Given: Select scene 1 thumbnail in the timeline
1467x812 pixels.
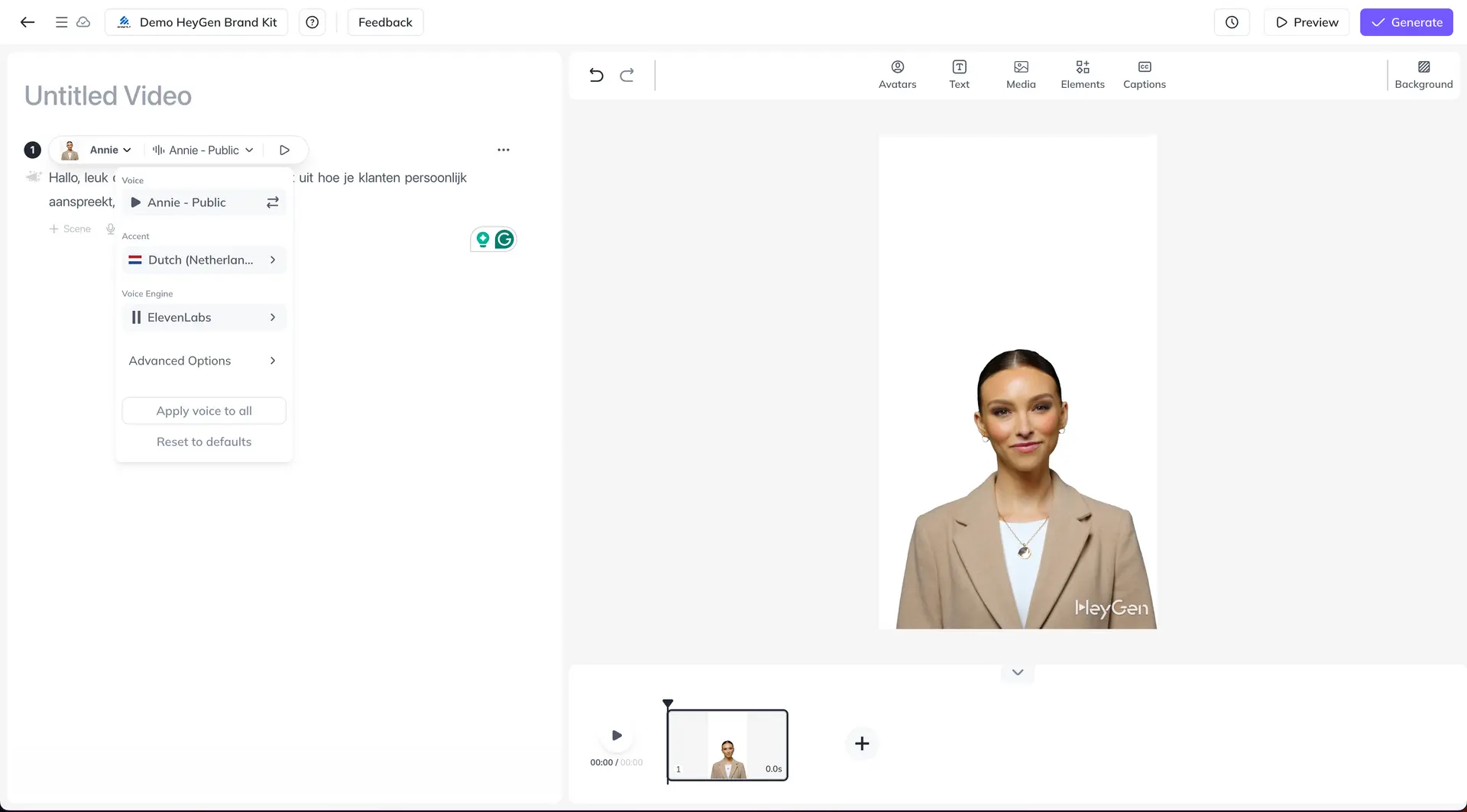Looking at the screenshot, I should [727, 745].
